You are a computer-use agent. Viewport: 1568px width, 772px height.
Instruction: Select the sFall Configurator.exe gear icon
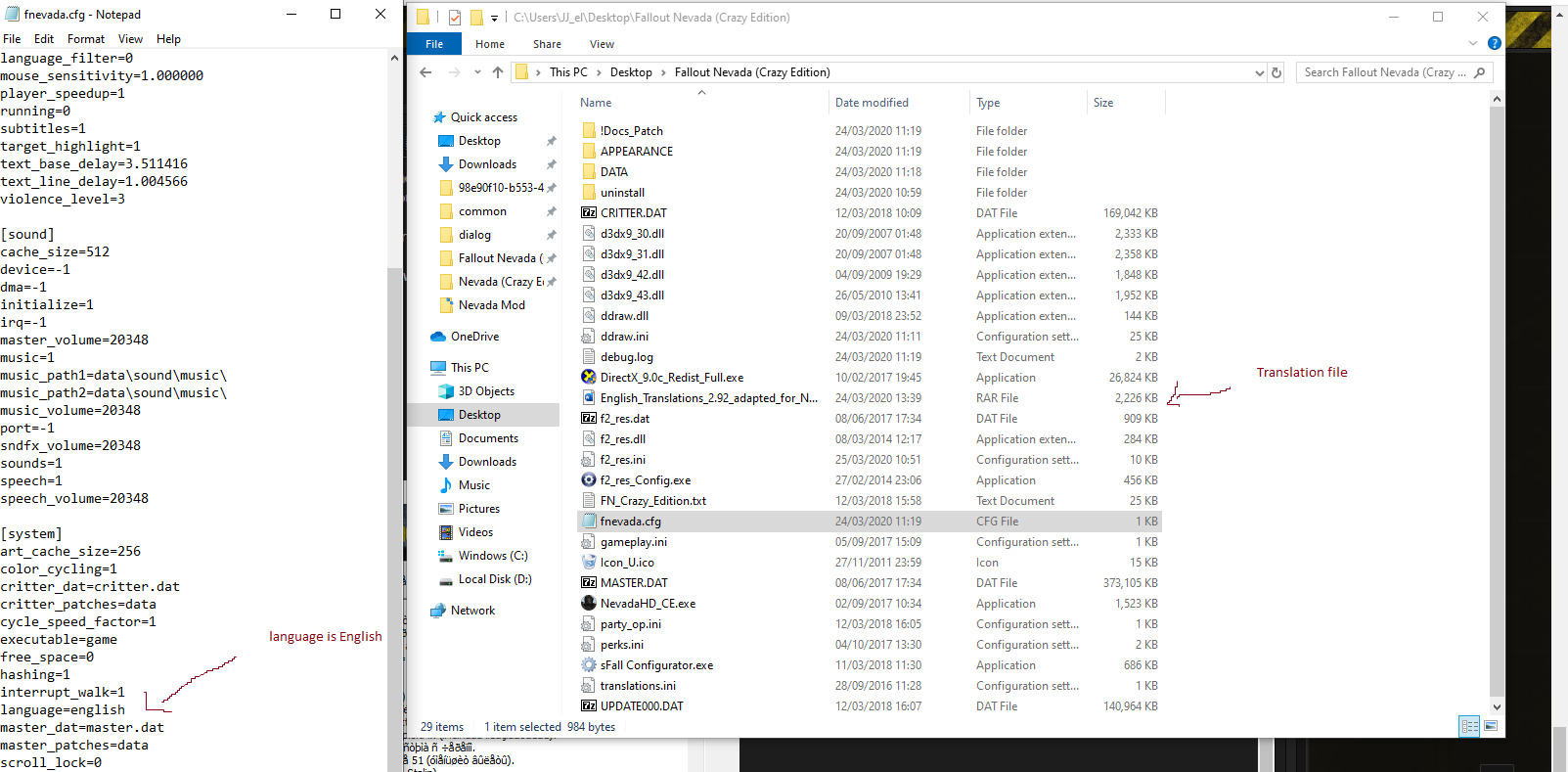(589, 664)
